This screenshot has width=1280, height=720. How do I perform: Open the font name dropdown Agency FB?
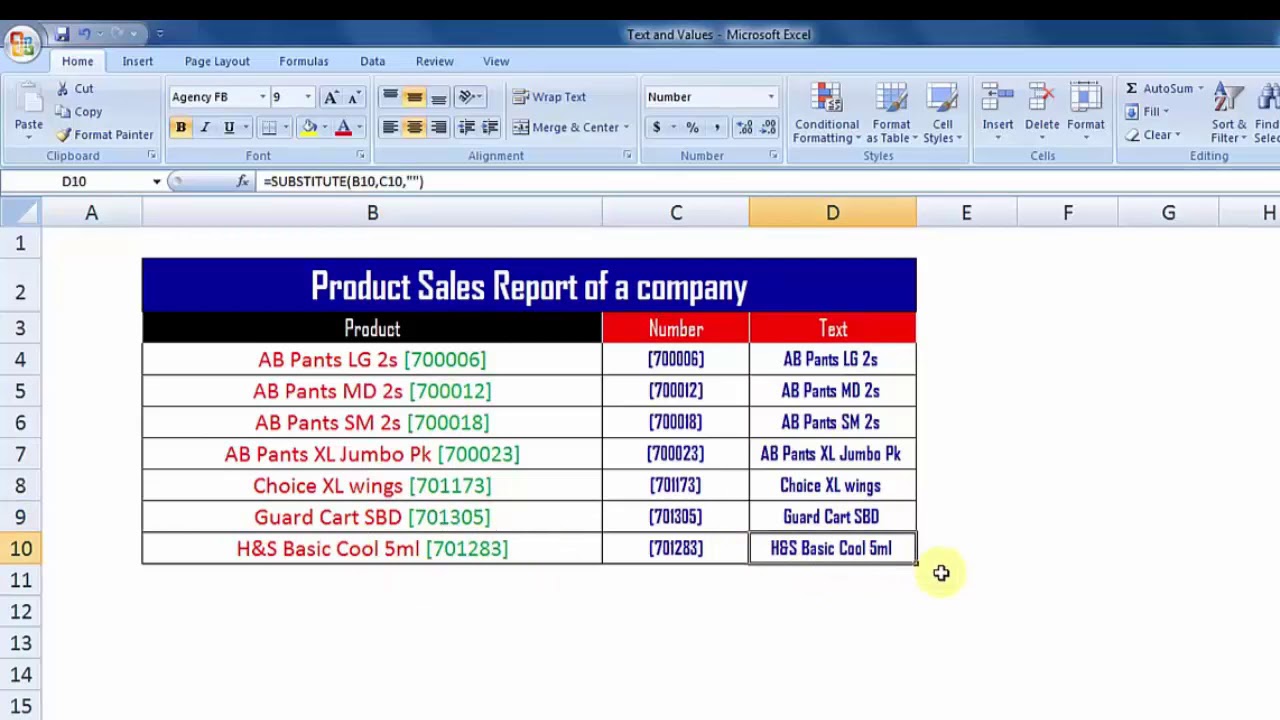coord(262,97)
